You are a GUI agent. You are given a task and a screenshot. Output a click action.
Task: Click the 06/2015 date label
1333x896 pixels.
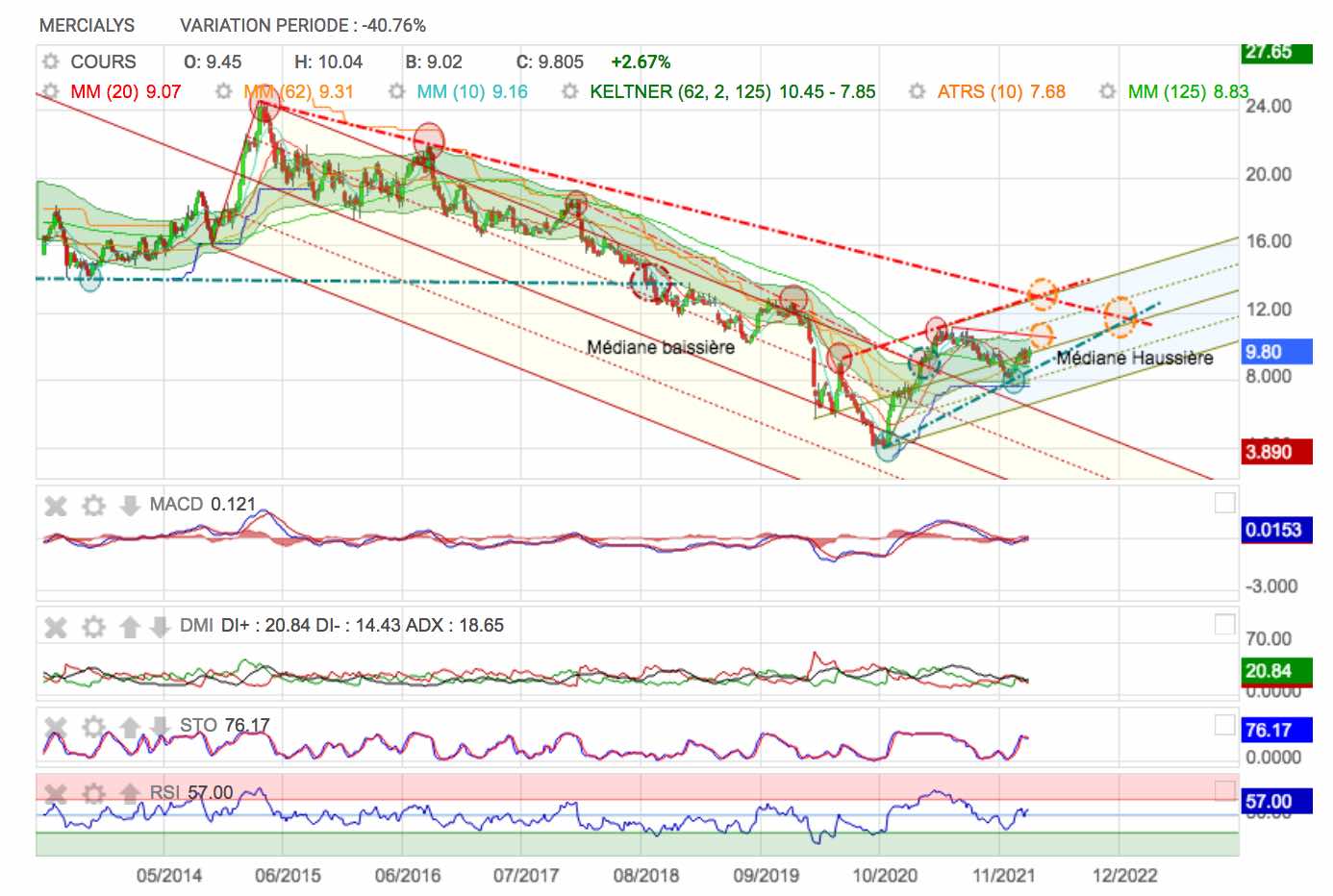point(288,875)
